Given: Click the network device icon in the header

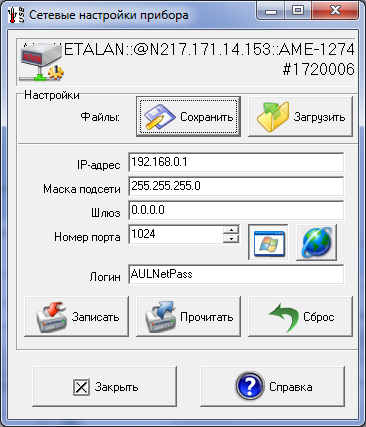Looking at the screenshot, I should click(x=41, y=63).
